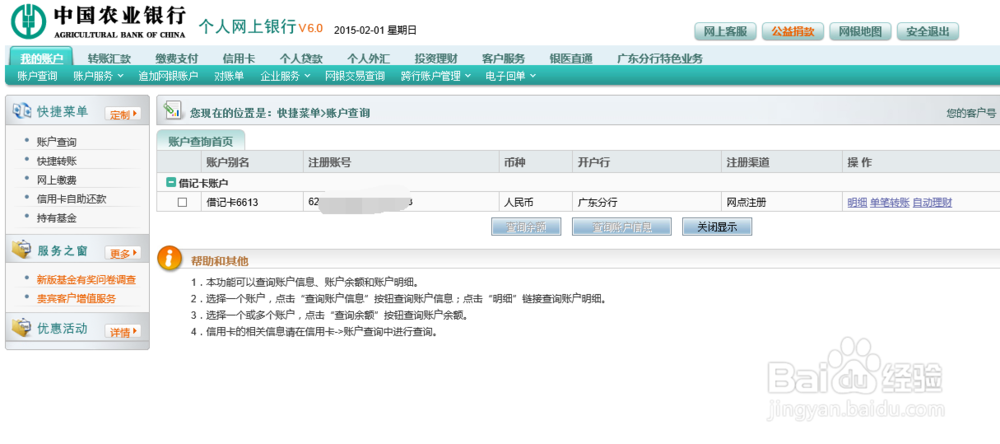Open the 自动理财 link
1000x444 pixels.
pos(932,203)
